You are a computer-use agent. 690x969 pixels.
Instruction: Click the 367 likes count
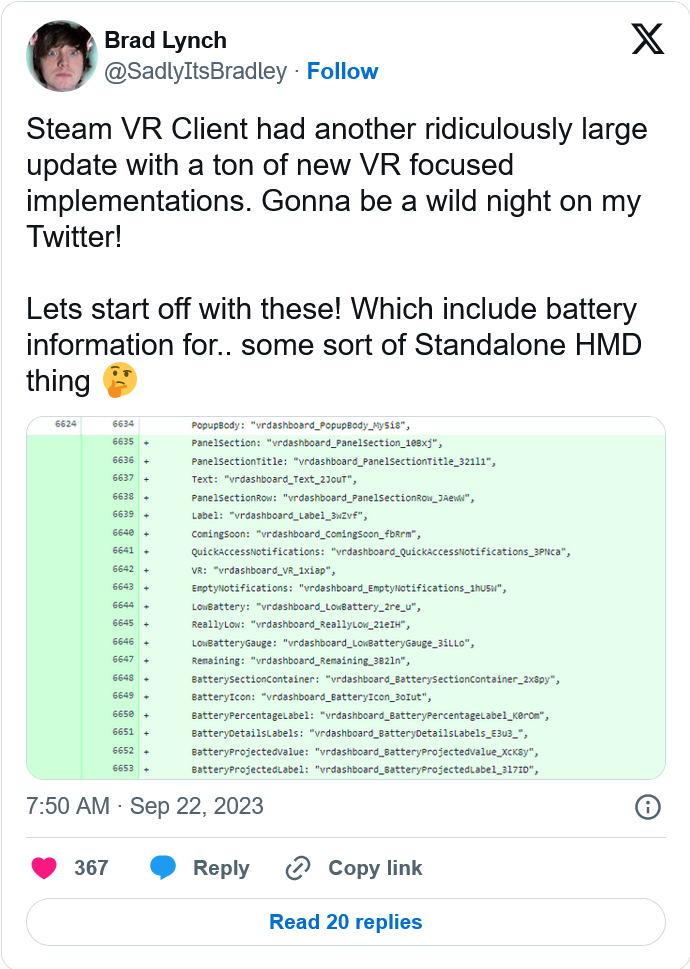click(91, 868)
